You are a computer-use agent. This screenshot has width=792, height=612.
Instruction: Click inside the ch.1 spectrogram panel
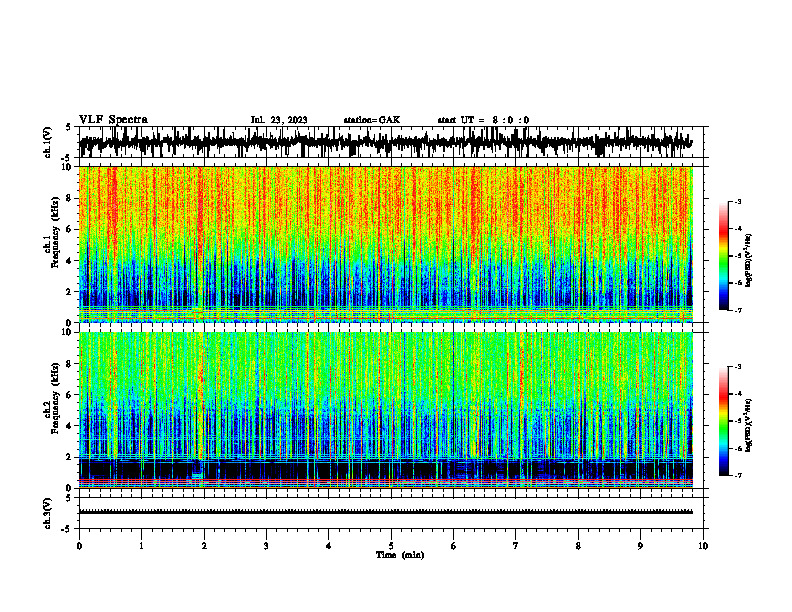point(385,244)
